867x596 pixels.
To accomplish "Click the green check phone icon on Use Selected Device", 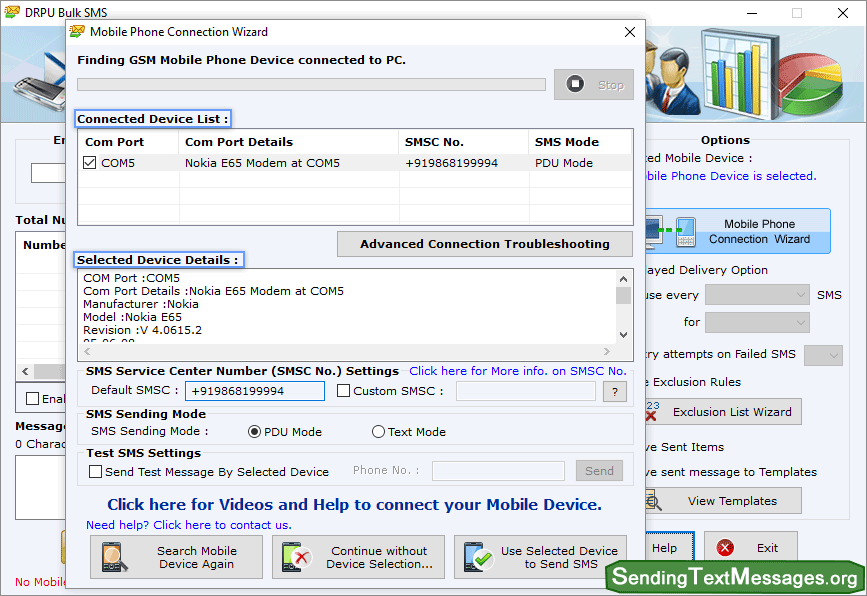I will [479, 557].
